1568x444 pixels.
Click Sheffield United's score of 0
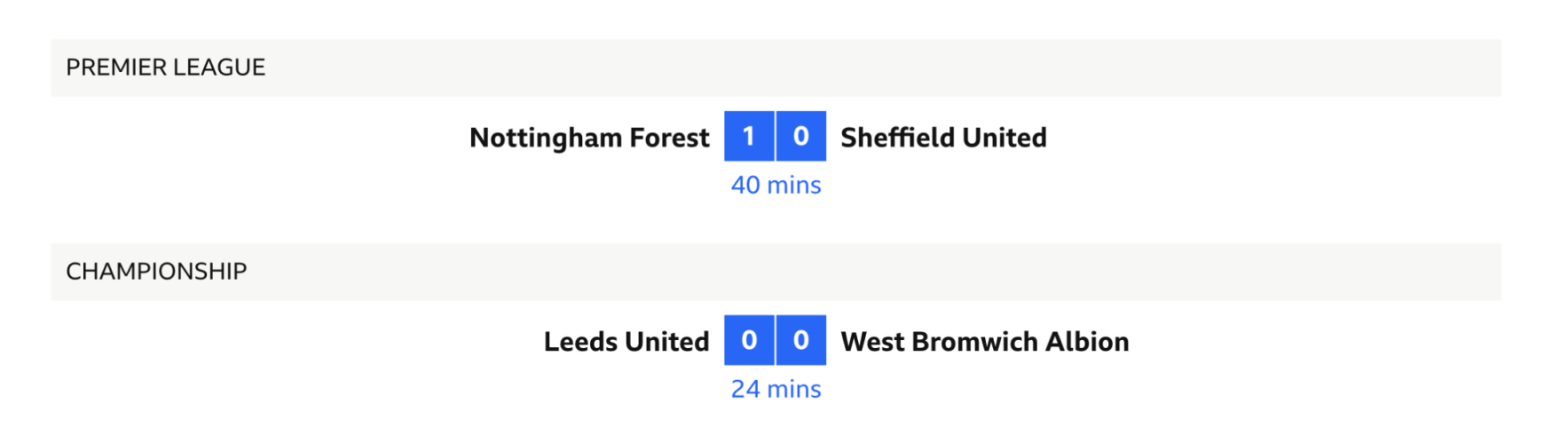click(x=801, y=136)
